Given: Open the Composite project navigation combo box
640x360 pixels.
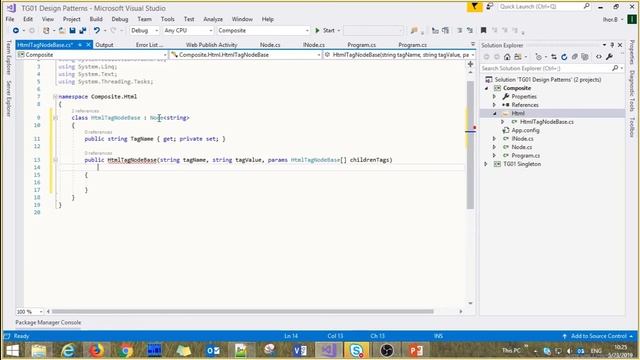Looking at the screenshot, I should click(92, 55).
